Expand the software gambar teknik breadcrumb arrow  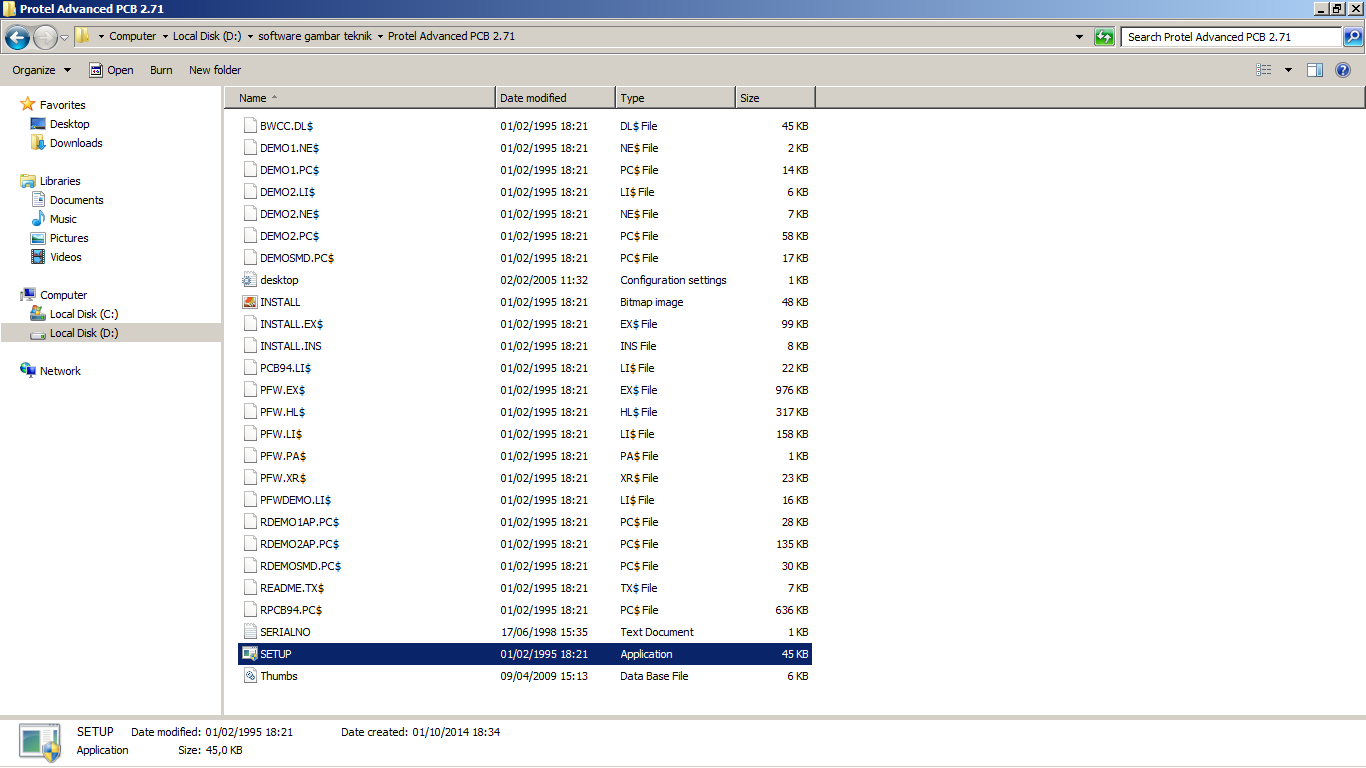pos(380,37)
